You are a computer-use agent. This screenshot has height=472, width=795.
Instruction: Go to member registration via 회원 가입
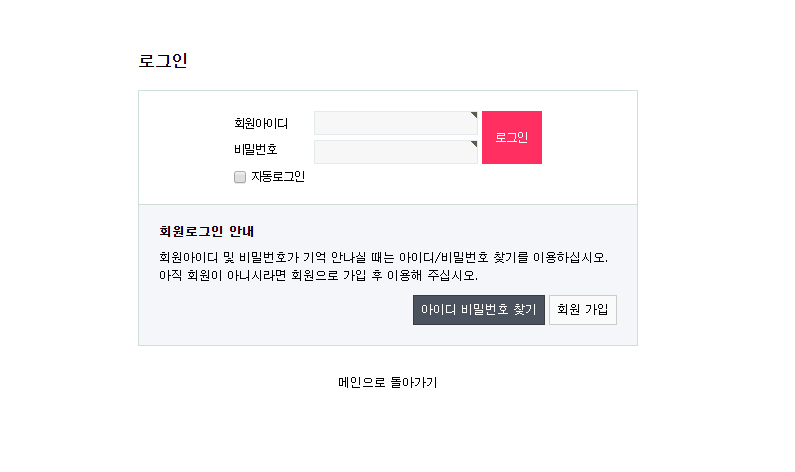pyautogui.click(x=583, y=310)
